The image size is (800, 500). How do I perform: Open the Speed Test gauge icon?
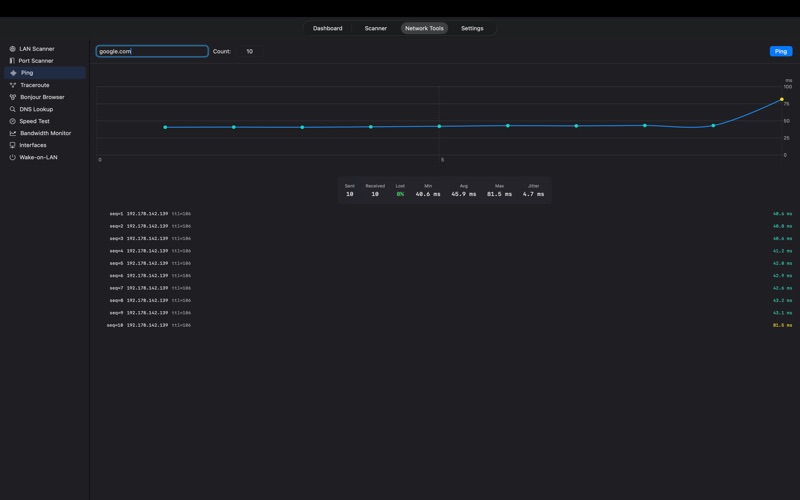tap(13, 121)
